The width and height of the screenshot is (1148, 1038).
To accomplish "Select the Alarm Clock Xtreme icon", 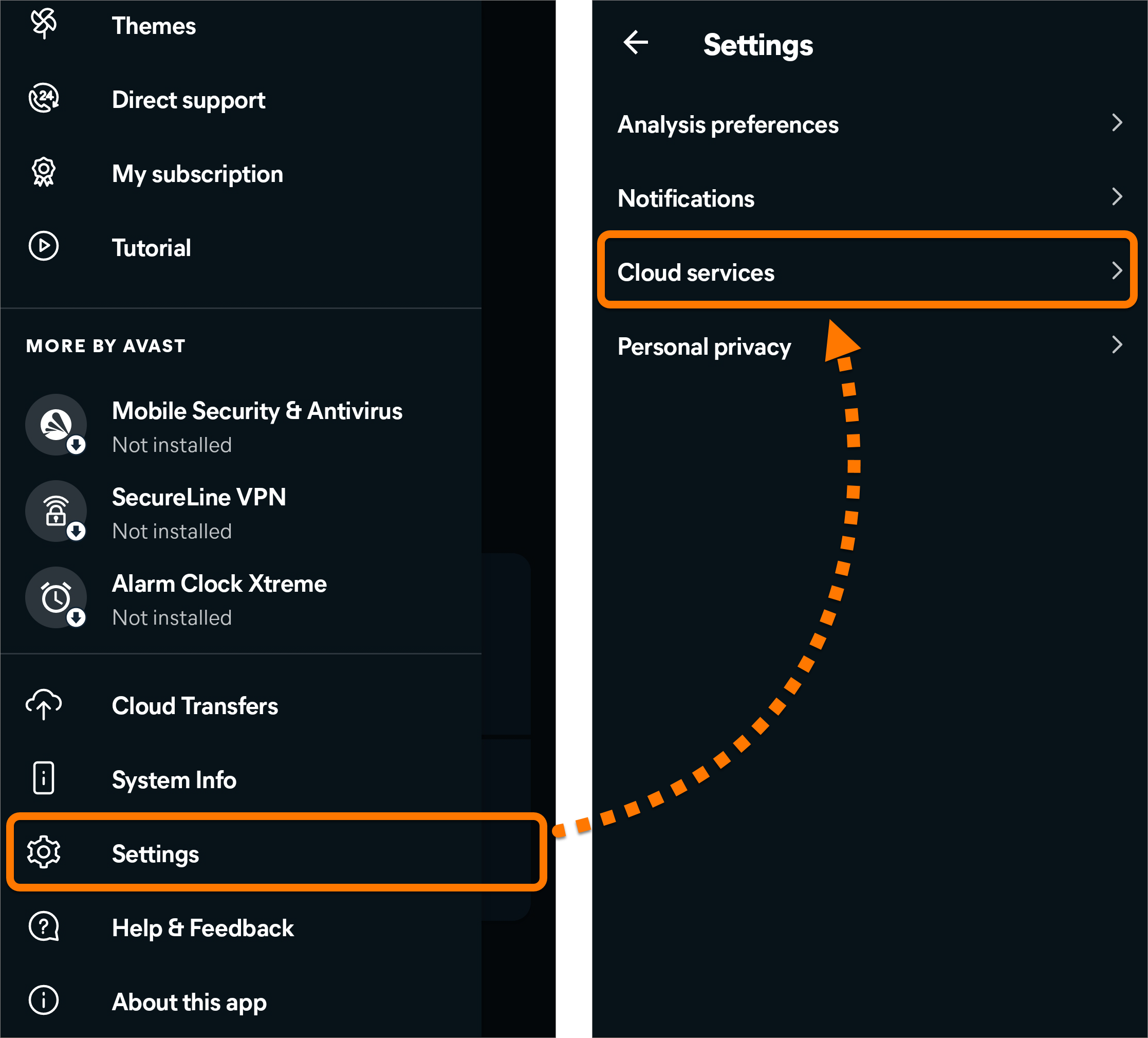I will (56, 597).
